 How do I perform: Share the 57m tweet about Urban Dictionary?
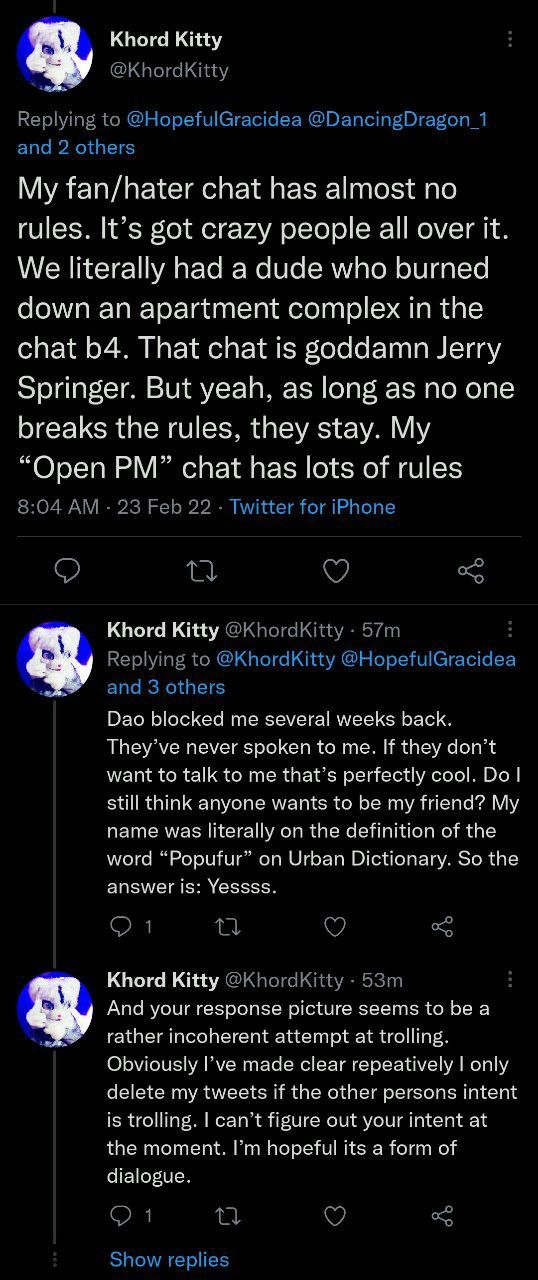[x=442, y=927]
